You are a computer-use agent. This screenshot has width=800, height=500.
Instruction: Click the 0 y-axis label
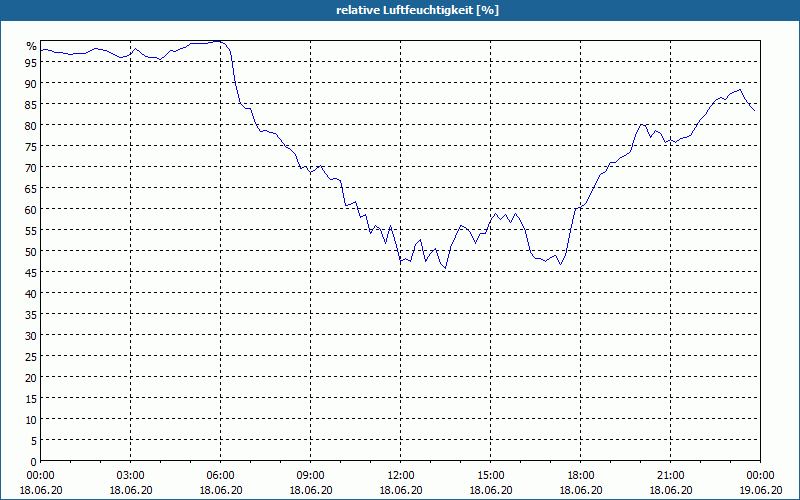click(34, 462)
